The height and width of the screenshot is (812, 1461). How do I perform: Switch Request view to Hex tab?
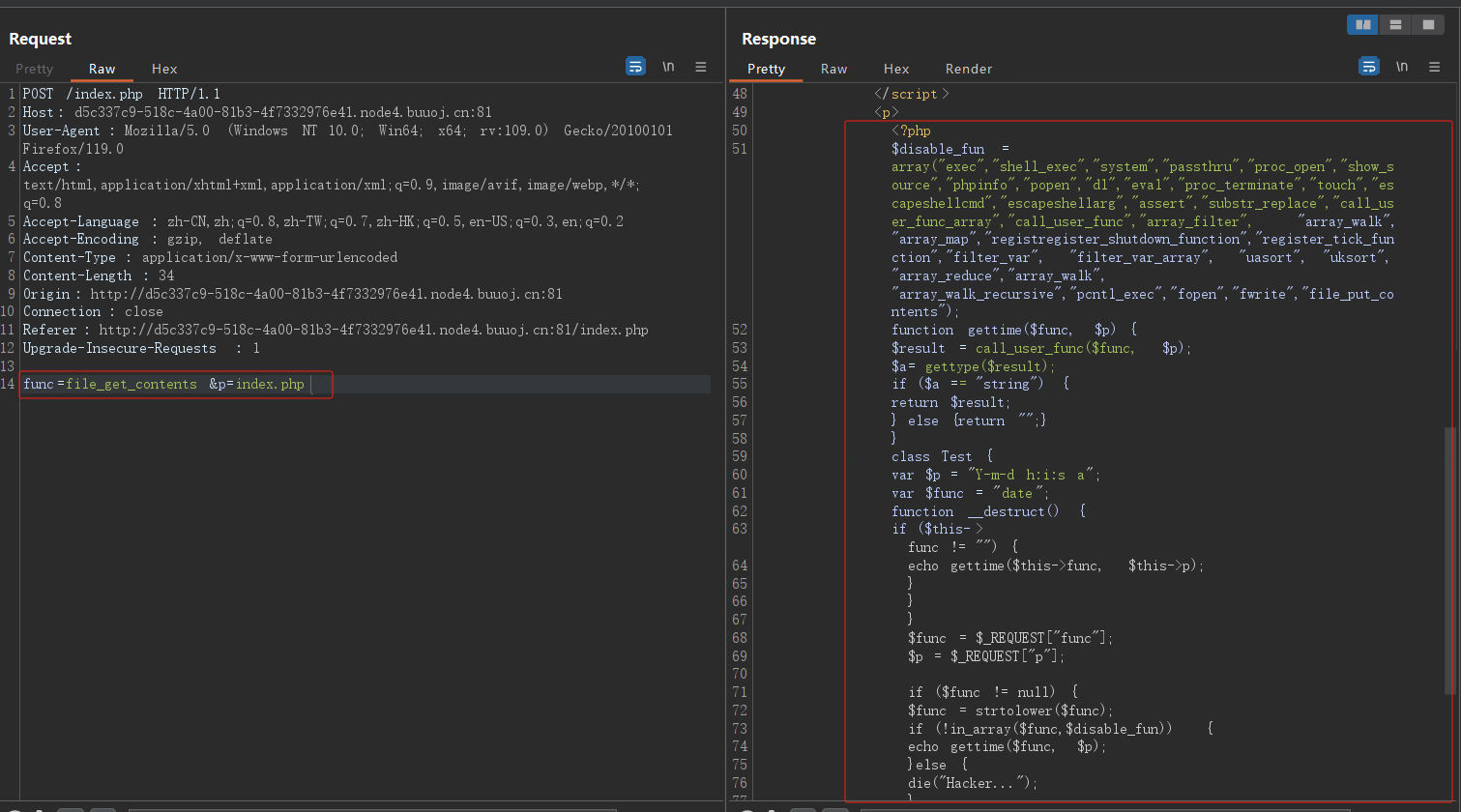tap(164, 69)
